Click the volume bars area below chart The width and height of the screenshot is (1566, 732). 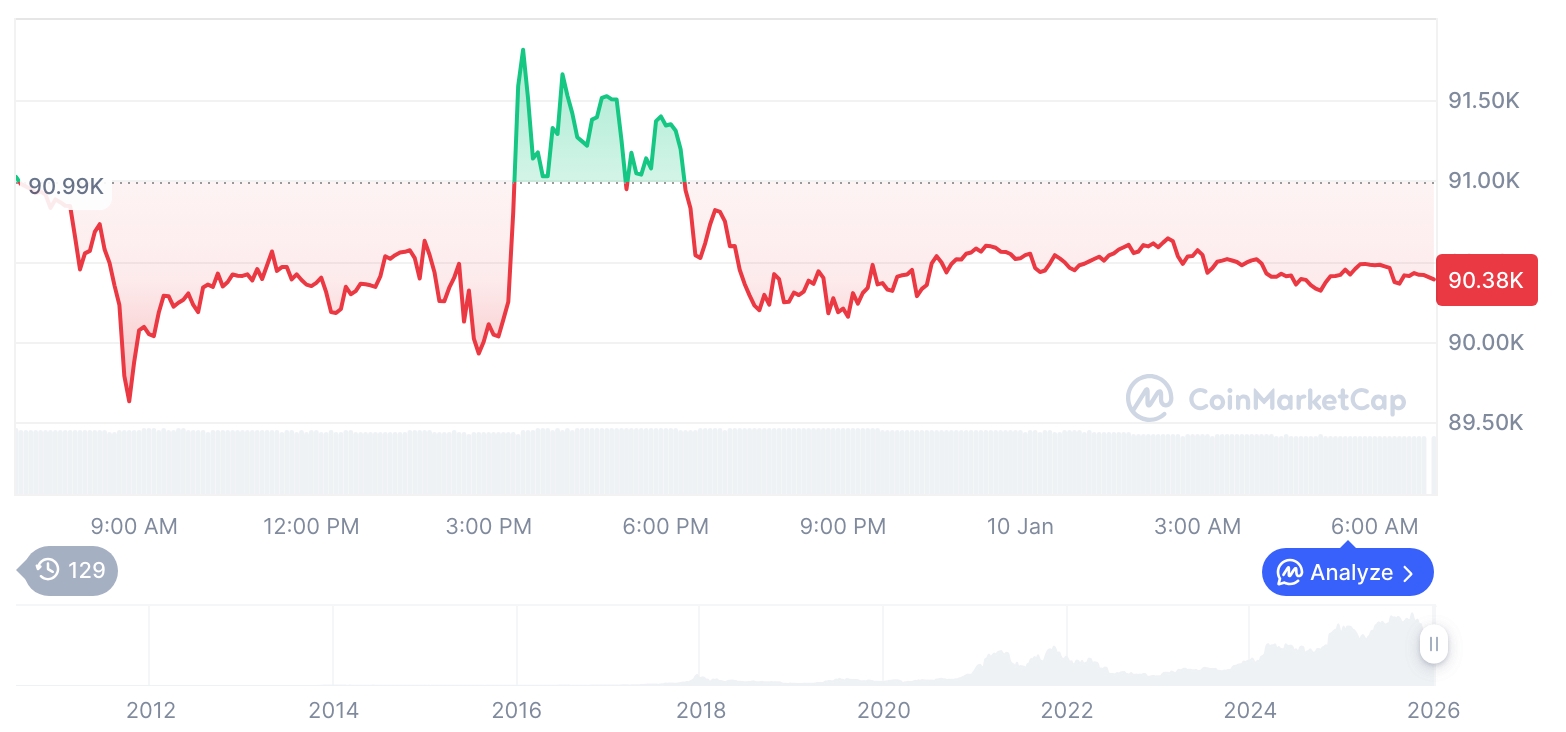pyautogui.click(x=700, y=460)
